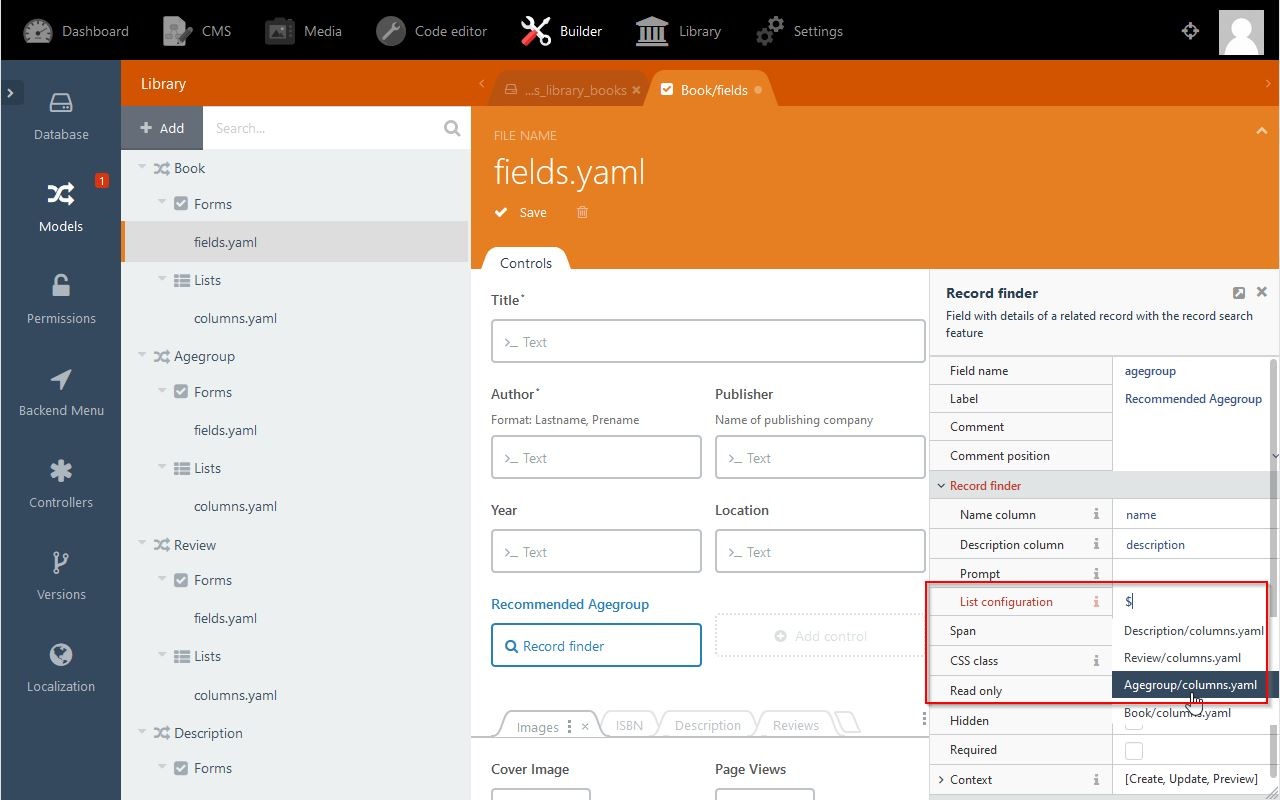Toggle the Hidden checkbox
This screenshot has height=800, width=1280.
point(1134,722)
